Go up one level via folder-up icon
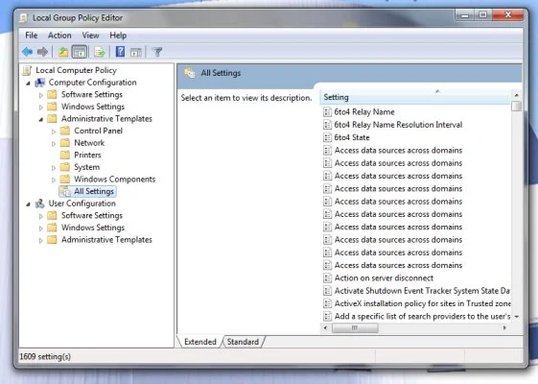The width and height of the screenshot is (538, 384). (x=63, y=52)
